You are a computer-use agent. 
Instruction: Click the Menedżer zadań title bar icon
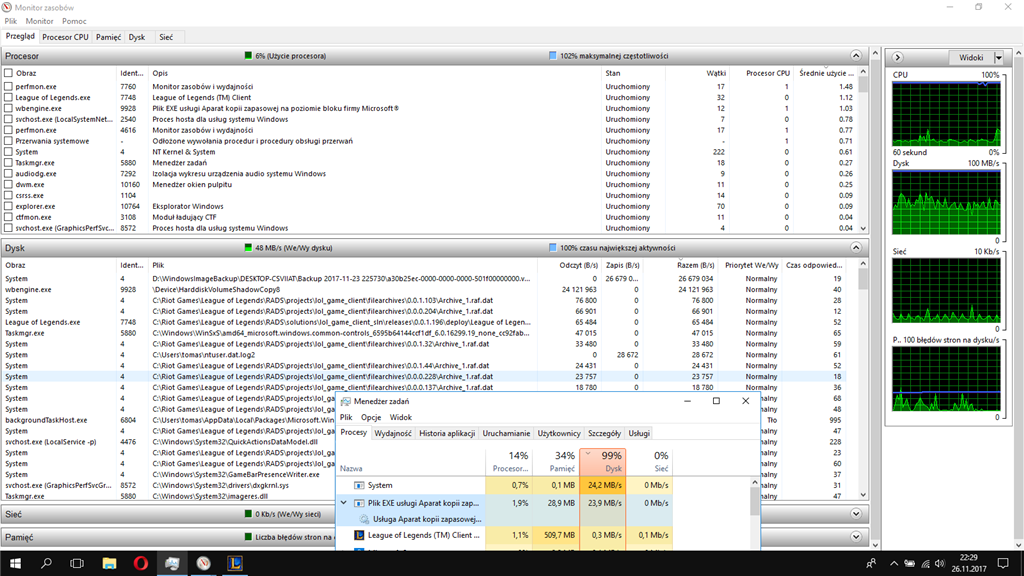[x=345, y=401]
